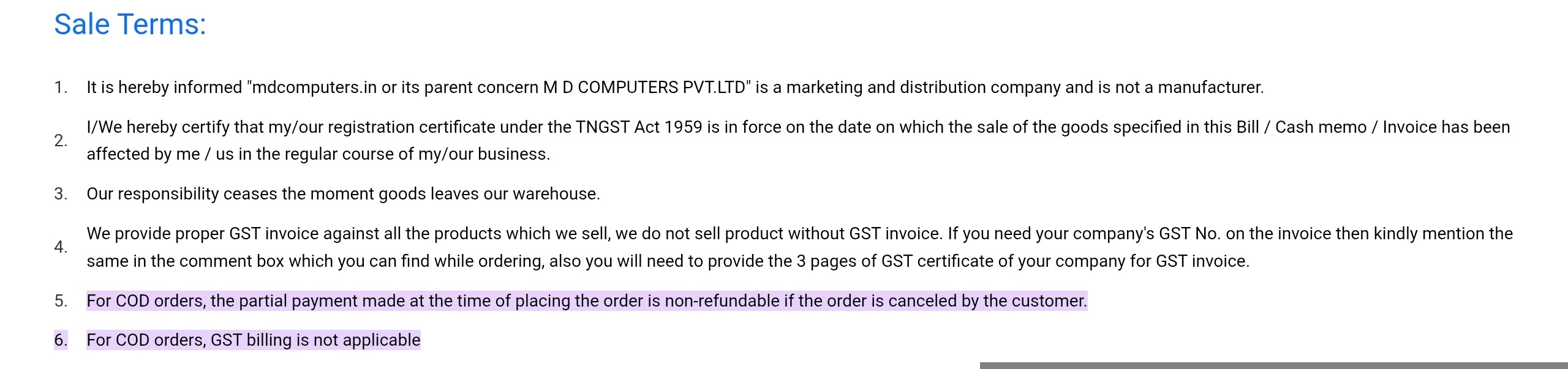
Task: Click list number 1 of the sale terms
Action: point(60,88)
